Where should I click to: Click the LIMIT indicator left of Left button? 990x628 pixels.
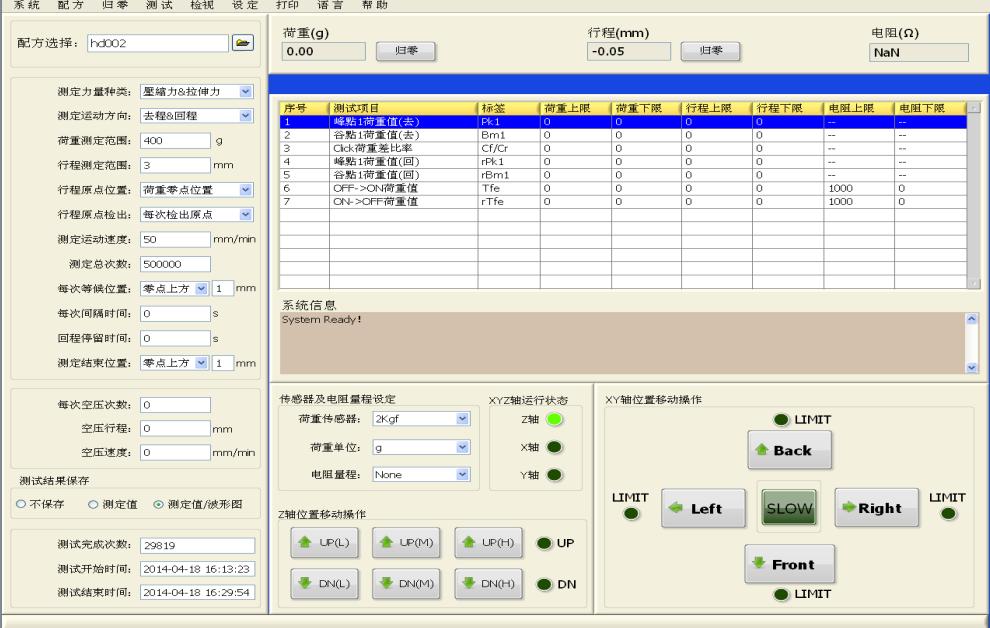(631, 514)
